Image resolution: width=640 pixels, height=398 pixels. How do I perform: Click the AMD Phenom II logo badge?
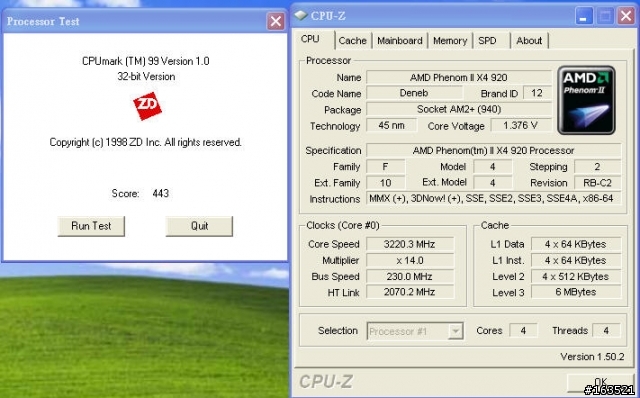click(x=587, y=100)
